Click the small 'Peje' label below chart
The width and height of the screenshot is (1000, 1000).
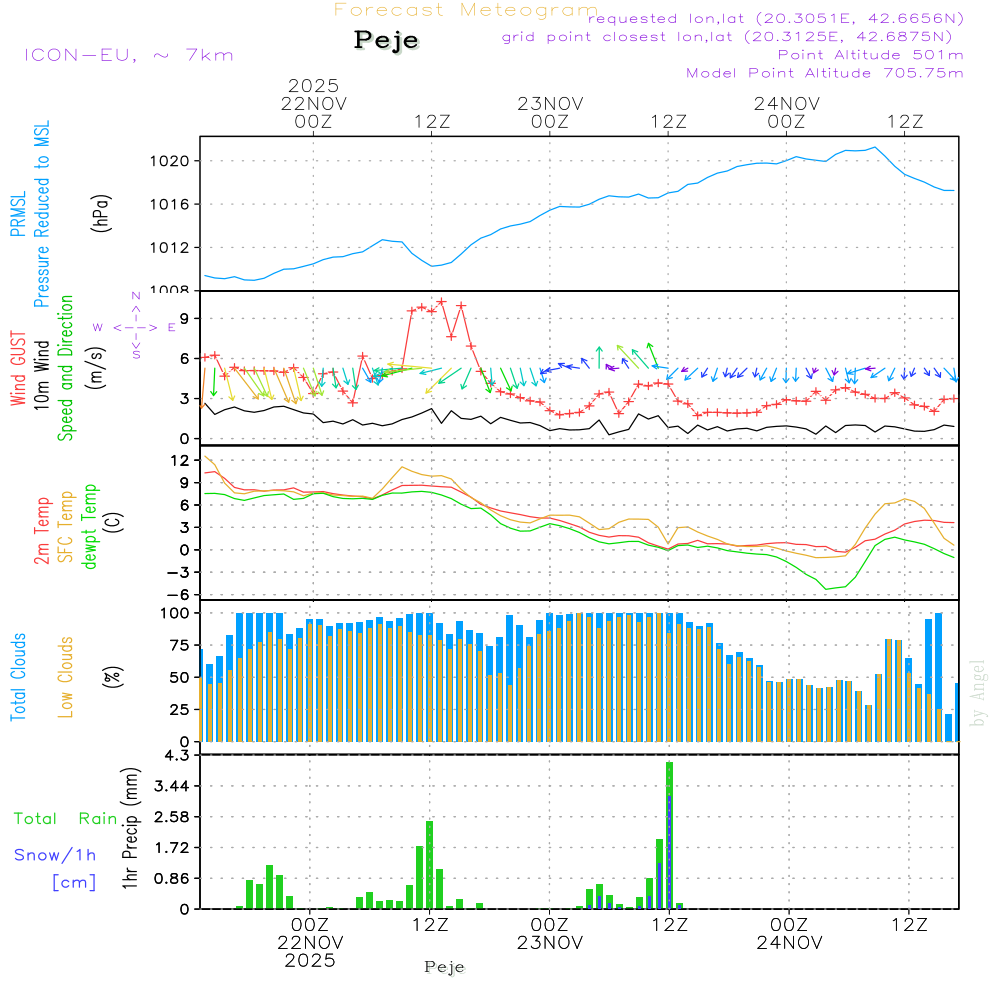(444, 967)
